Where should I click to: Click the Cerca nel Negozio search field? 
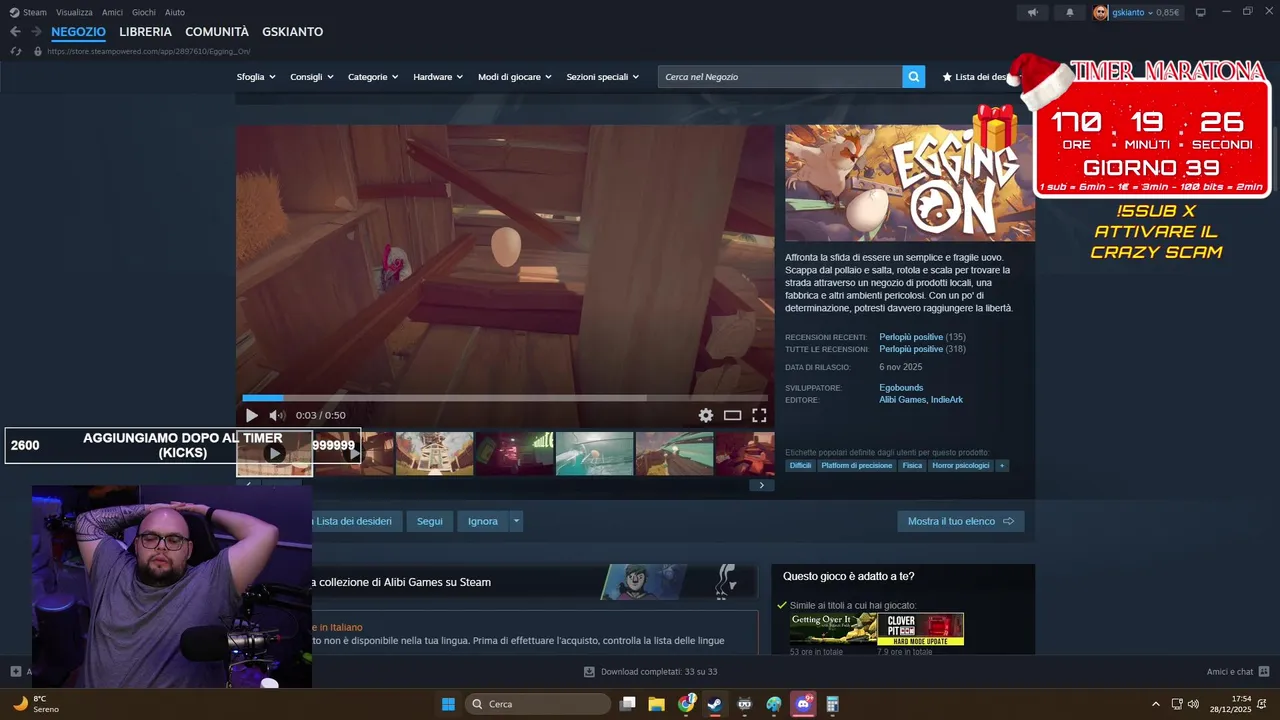[x=780, y=77]
